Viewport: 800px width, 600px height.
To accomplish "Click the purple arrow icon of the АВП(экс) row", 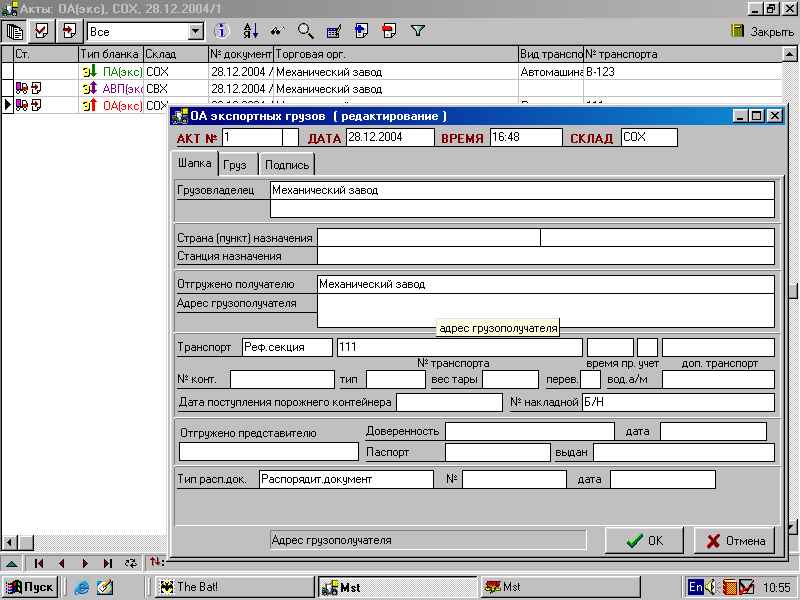I will click(x=90, y=89).
